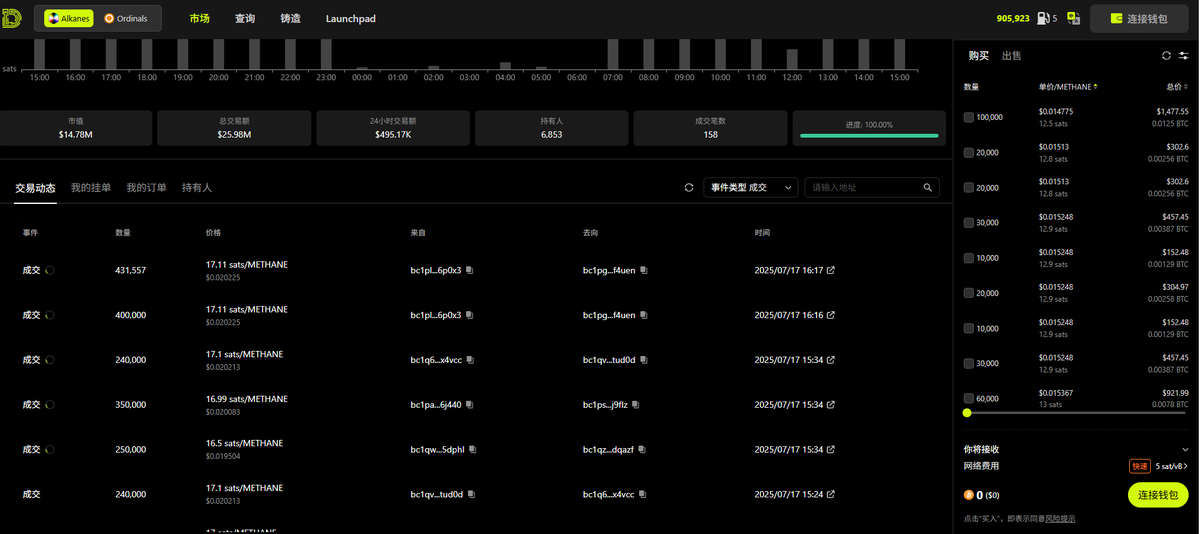Refresh the order book list
1200x534 pixels.
(x=1166, y=56)
